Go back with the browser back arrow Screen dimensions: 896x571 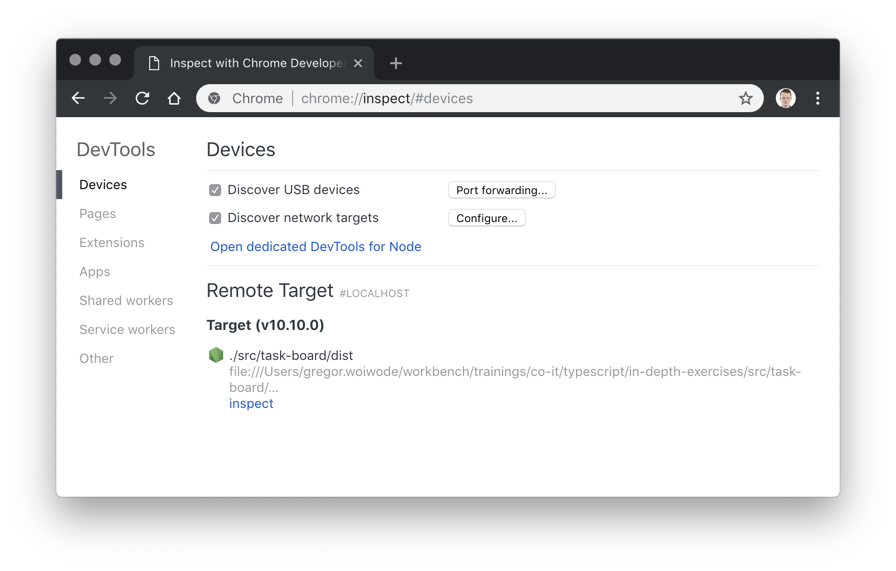click(78, 98)
